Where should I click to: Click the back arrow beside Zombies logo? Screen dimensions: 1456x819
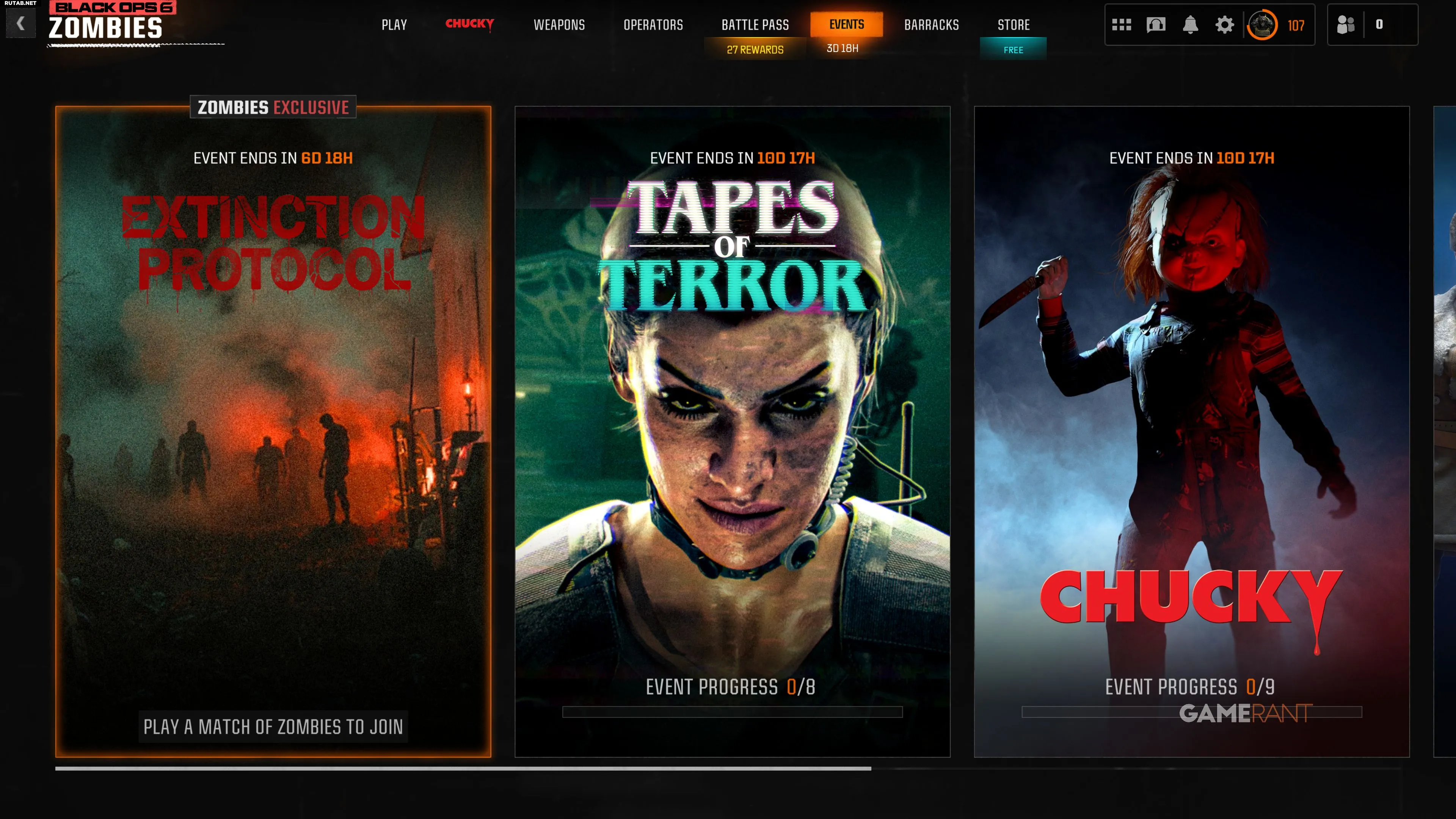(x=21, y=24)
